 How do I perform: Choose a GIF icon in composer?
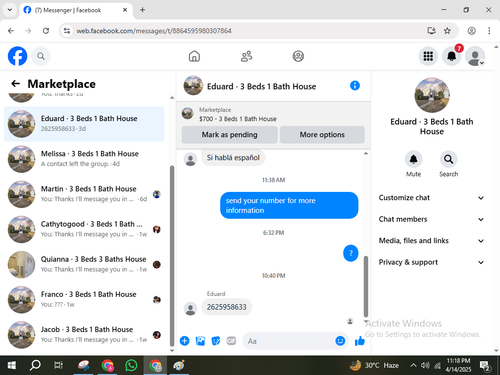231,341
